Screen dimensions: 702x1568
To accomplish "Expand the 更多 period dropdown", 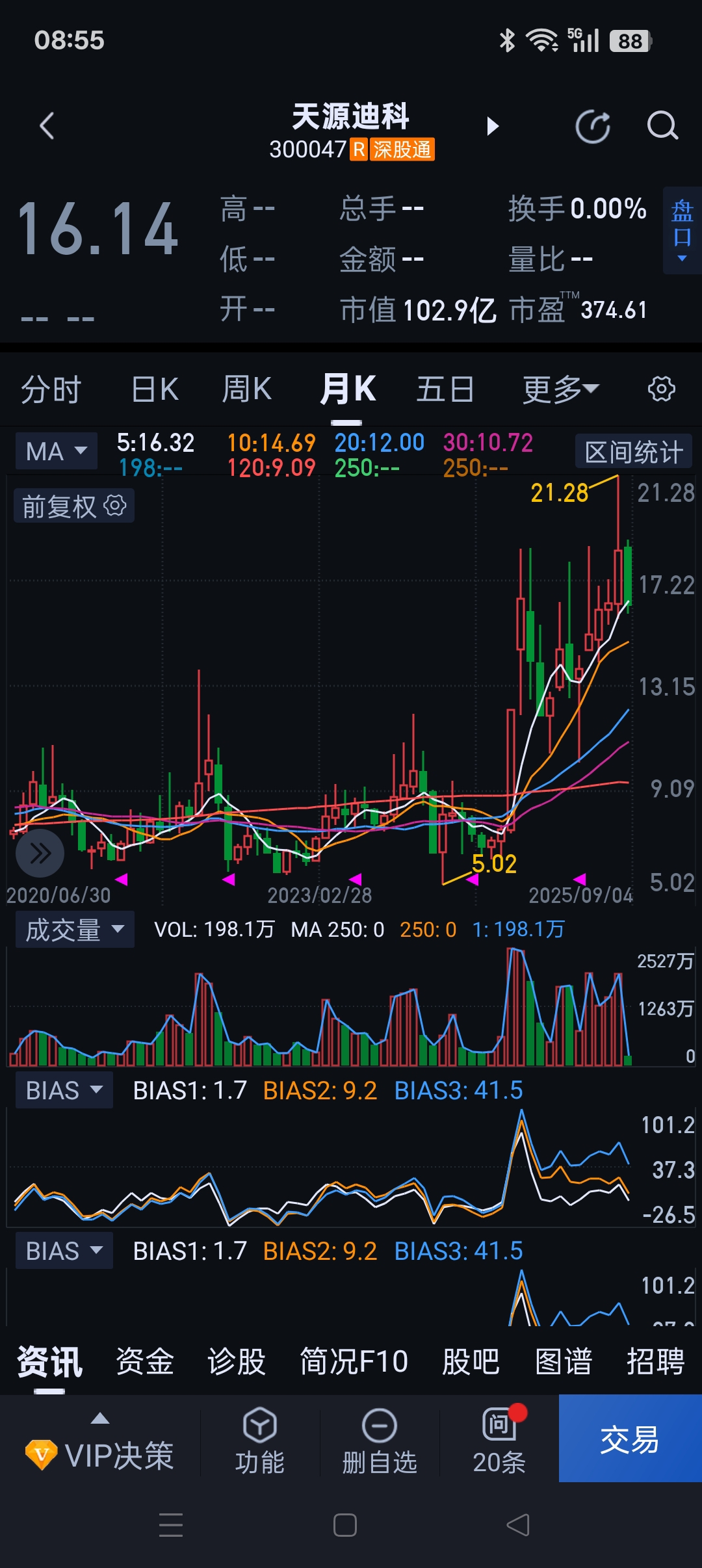I will 560,389.
